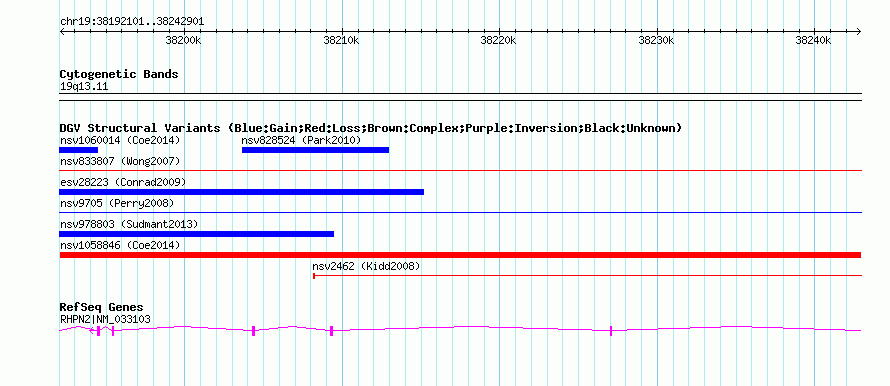Click the 38210k ruler label
890x386 pixels.
point(341,40)
